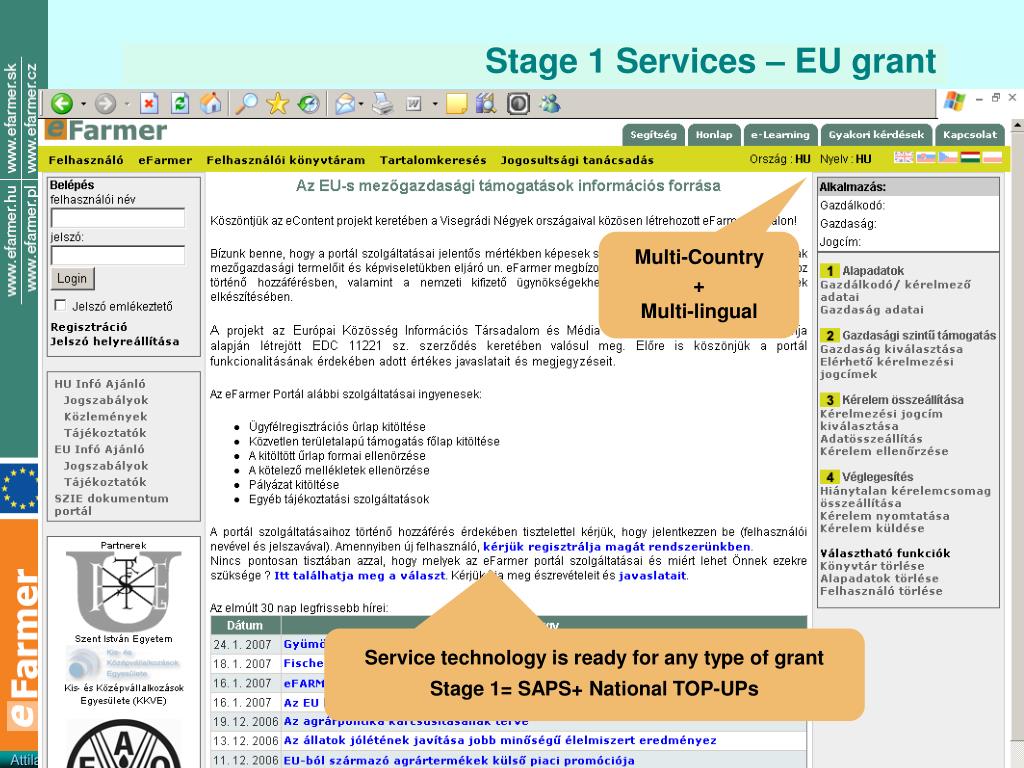Viewport: 1024px width, 768px height.
Task: Click the Felhasználó törlése link
Action: click(x=882, y=591)
